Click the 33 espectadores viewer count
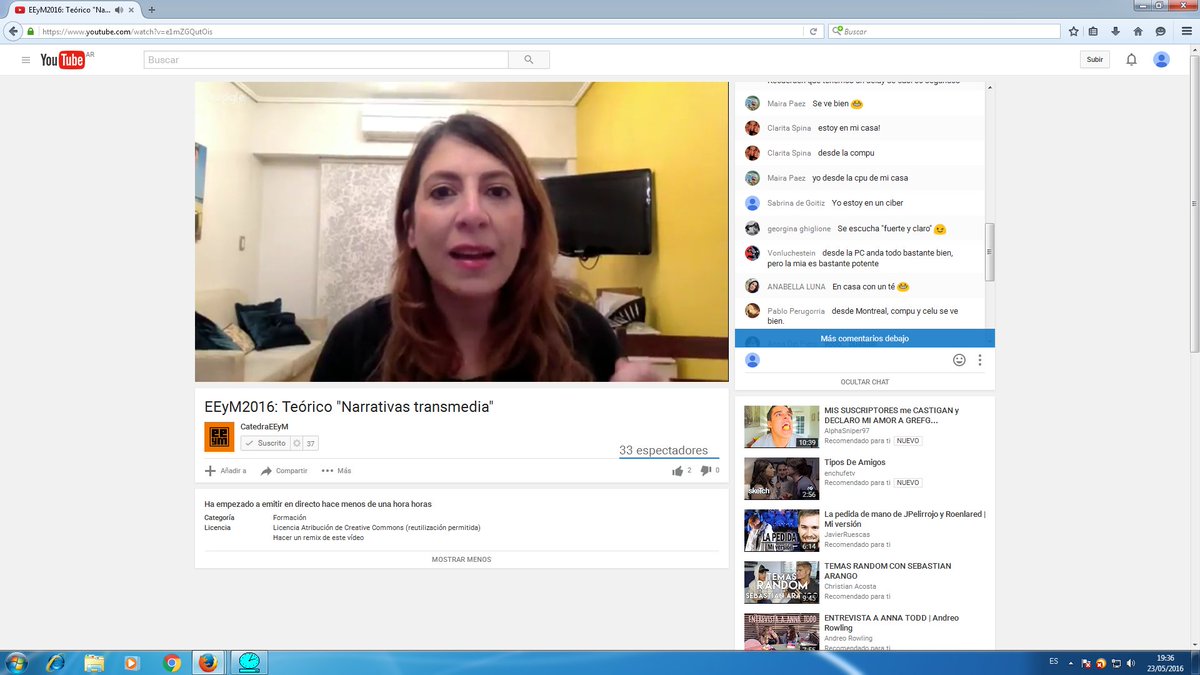1200x675 pixels. (663, 450)
